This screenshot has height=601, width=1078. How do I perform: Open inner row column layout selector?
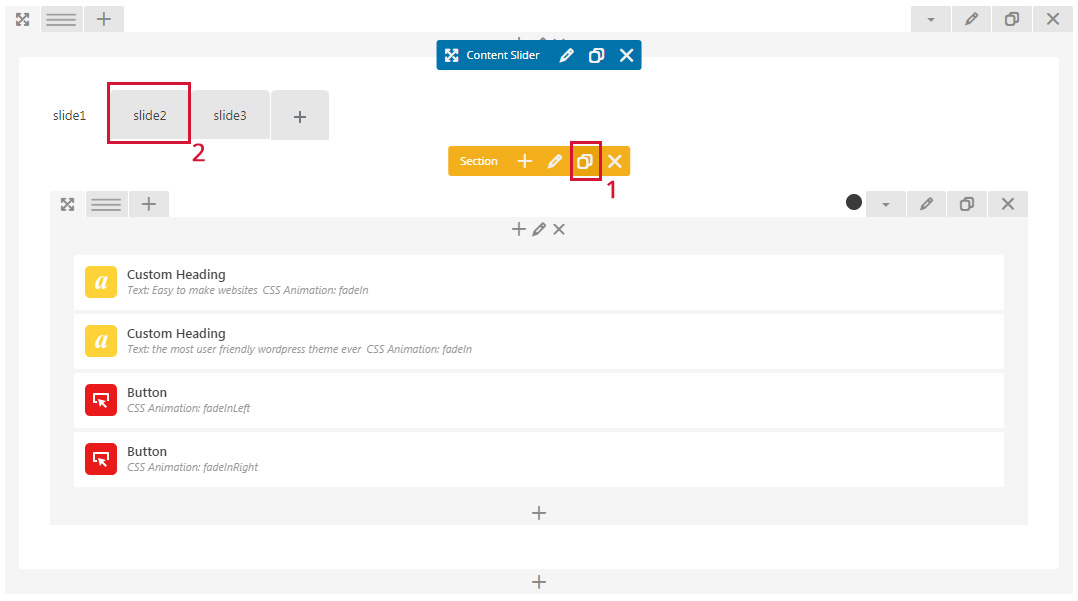coord(106,204)
